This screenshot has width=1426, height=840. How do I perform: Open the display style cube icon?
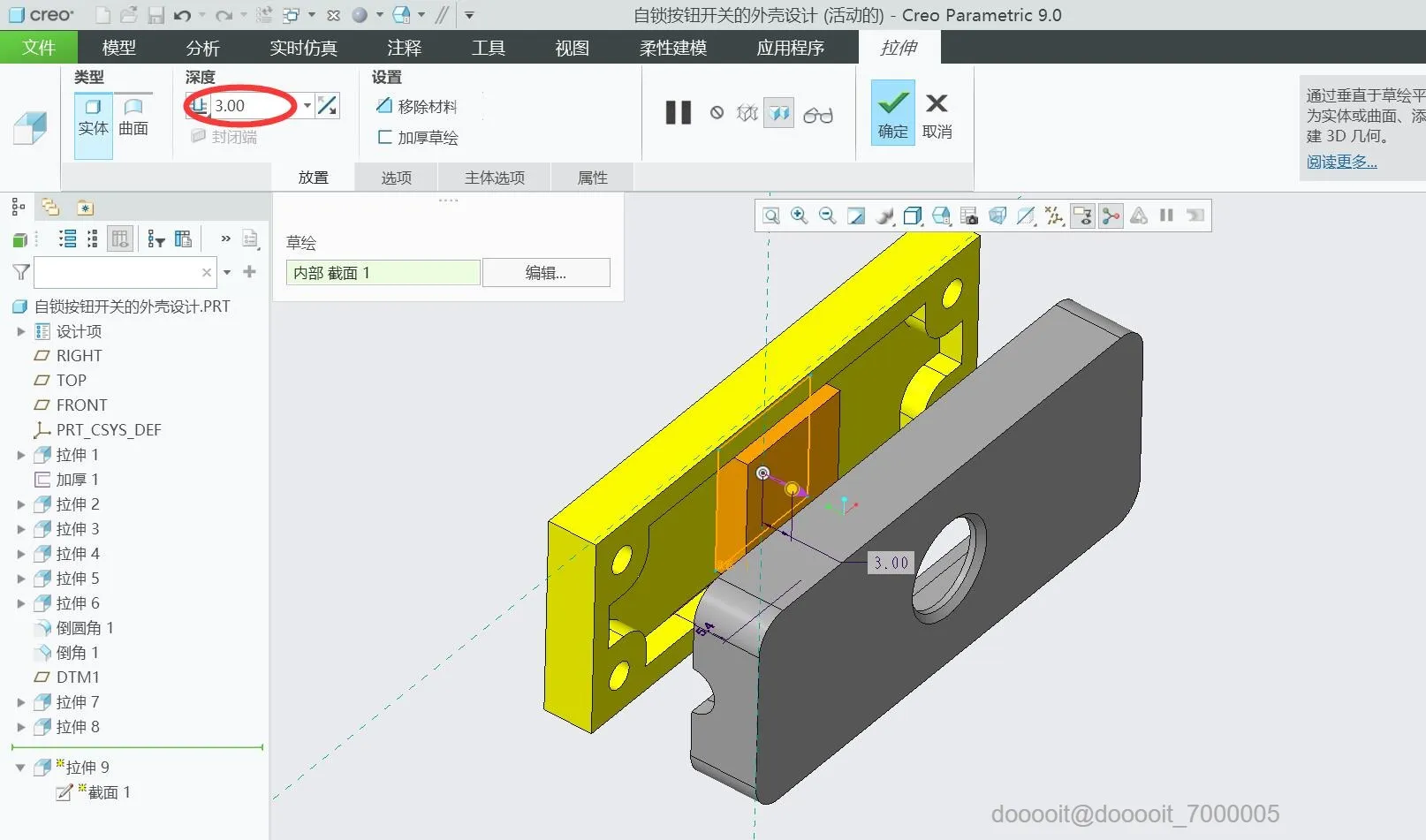(913, 216)
